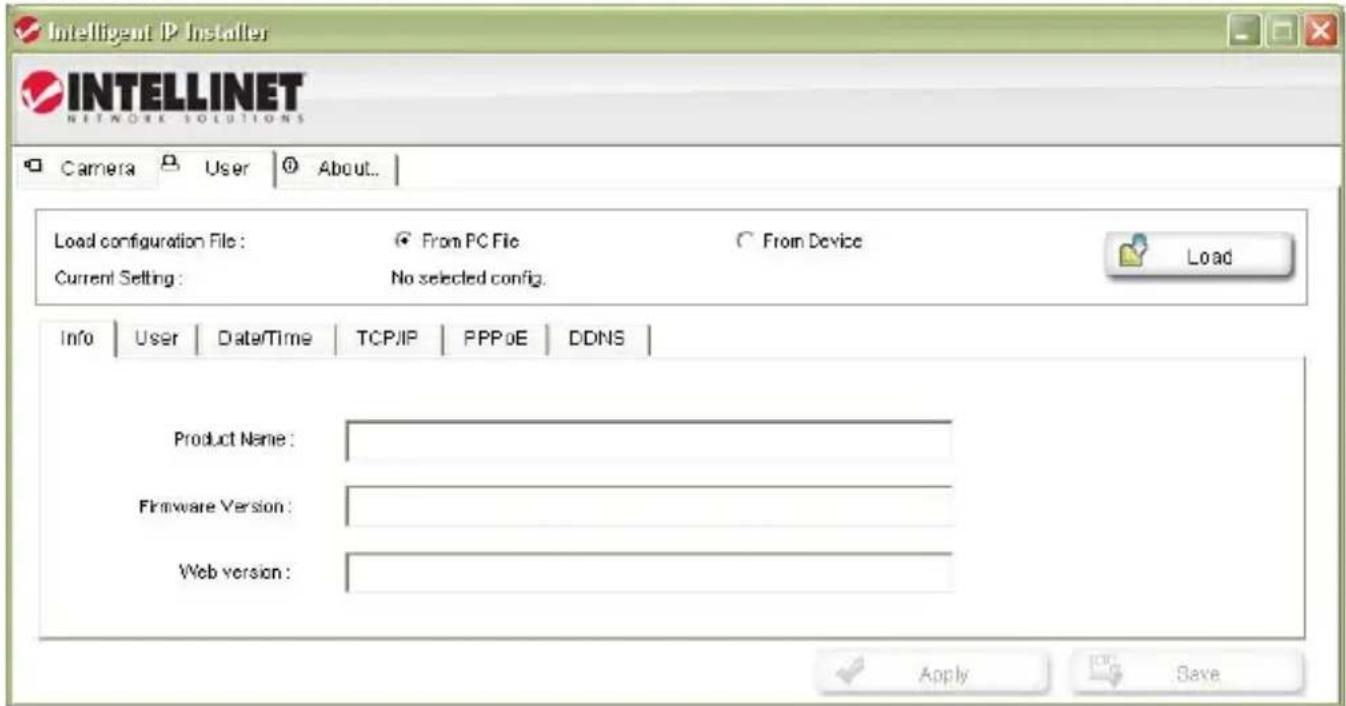Click the Intellinet logo checkmark icon
The height and width of the screenshot is (706, 1346).
(40, 94)
